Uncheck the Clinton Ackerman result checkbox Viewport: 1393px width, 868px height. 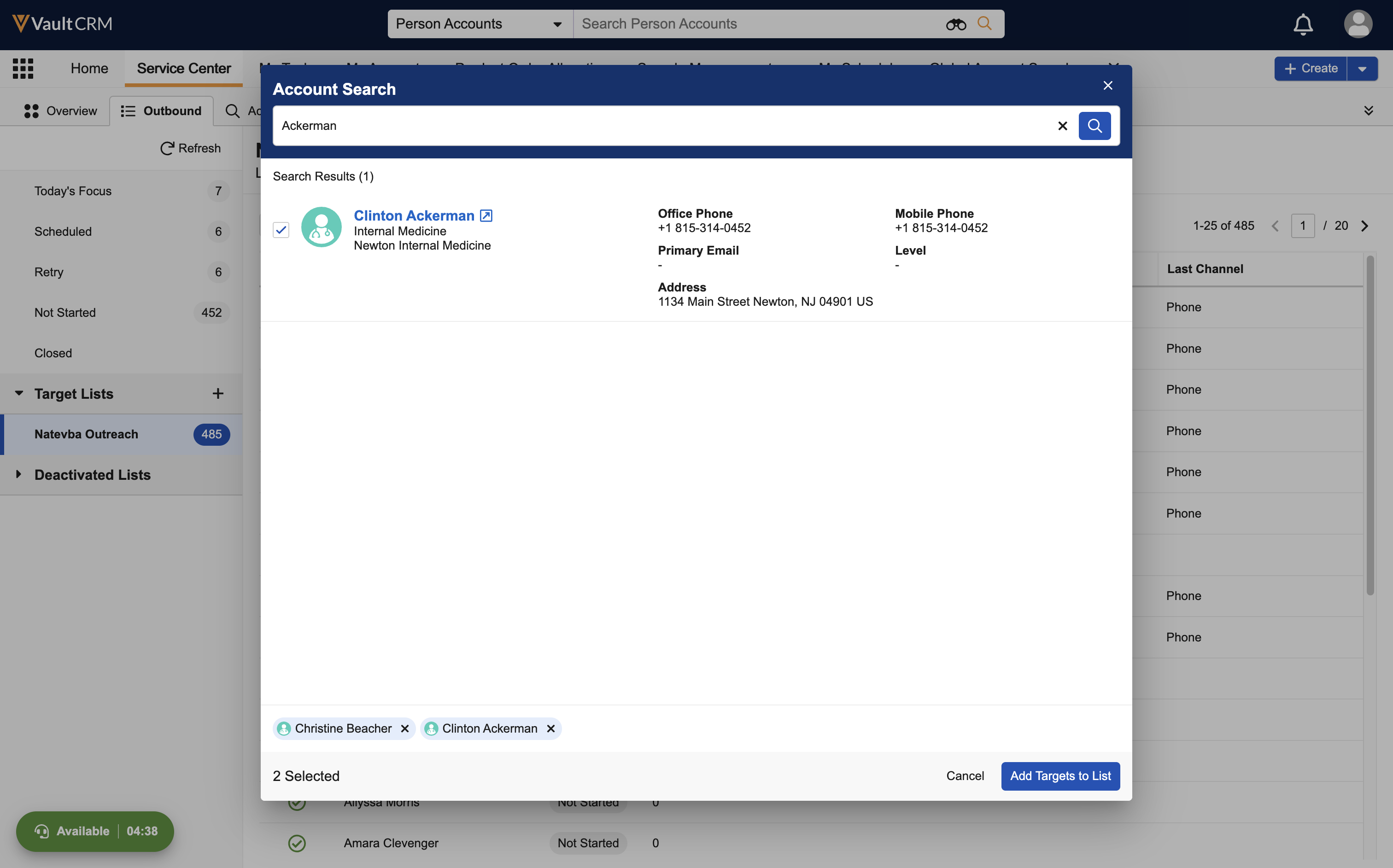click(x=281, y=230)
